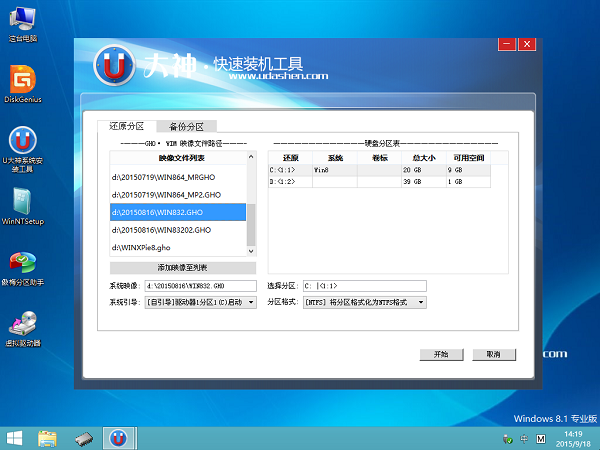Click 添加映像至列表 button

click(x=182, y=268)
